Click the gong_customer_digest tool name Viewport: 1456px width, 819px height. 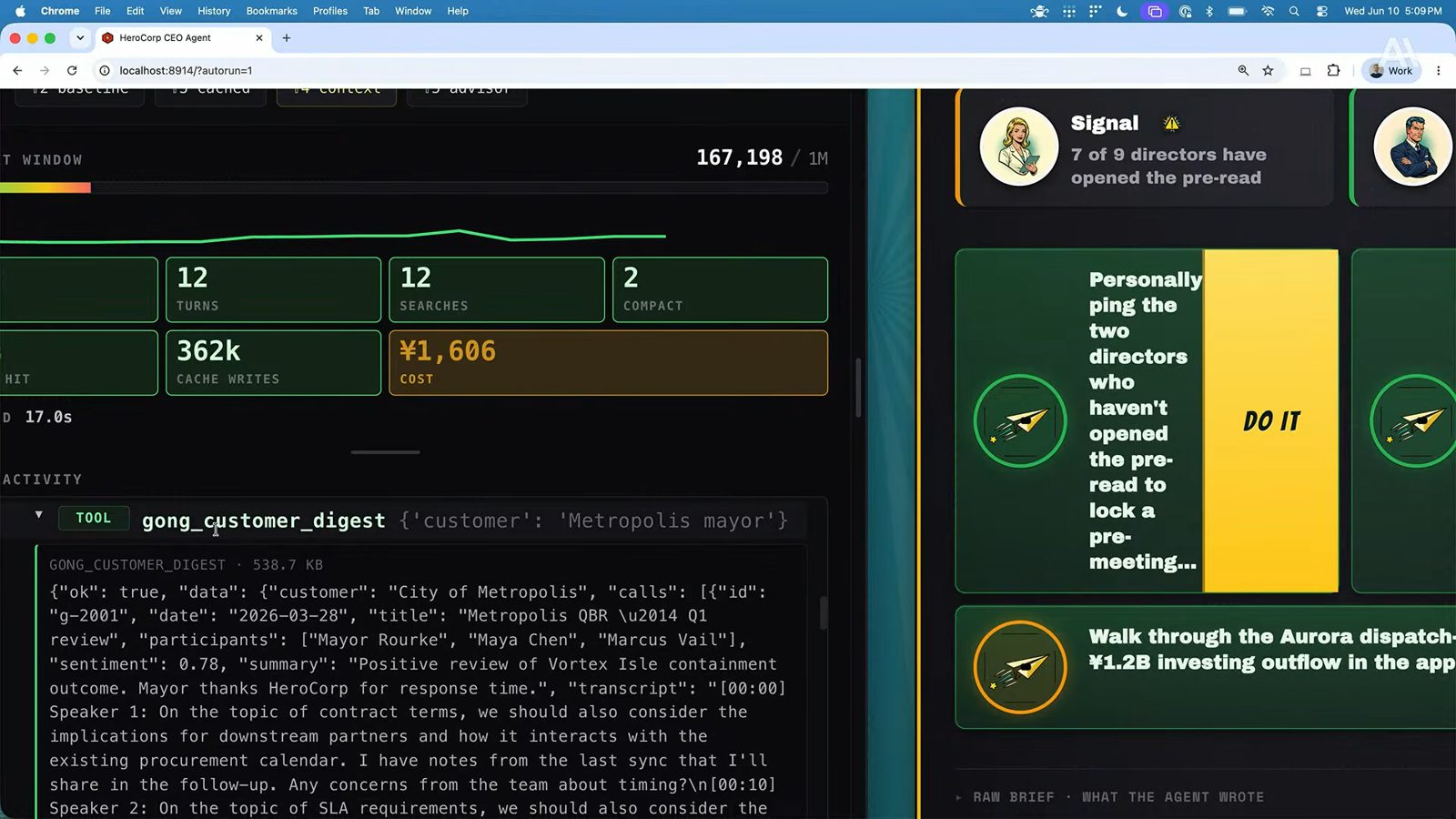pyautogui.click(x=263, y=521)
